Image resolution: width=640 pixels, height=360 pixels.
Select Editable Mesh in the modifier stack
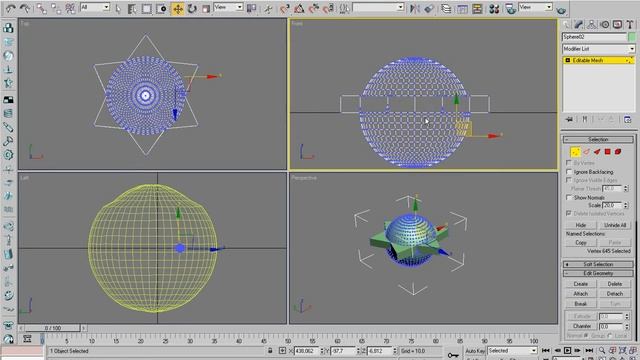click(x=599, y=60)
